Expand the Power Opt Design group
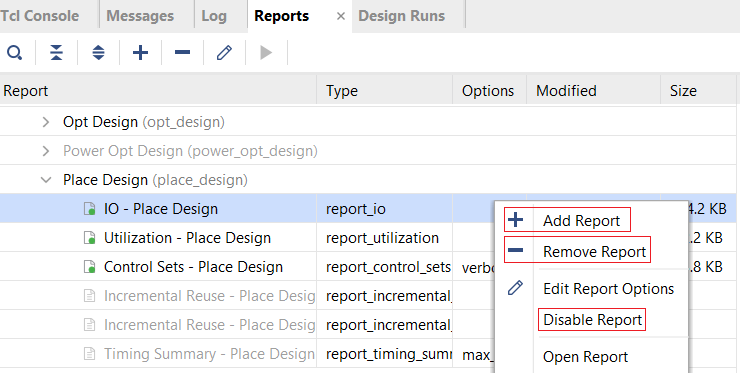This screenshot has height=373, width=740. [46, 151]
